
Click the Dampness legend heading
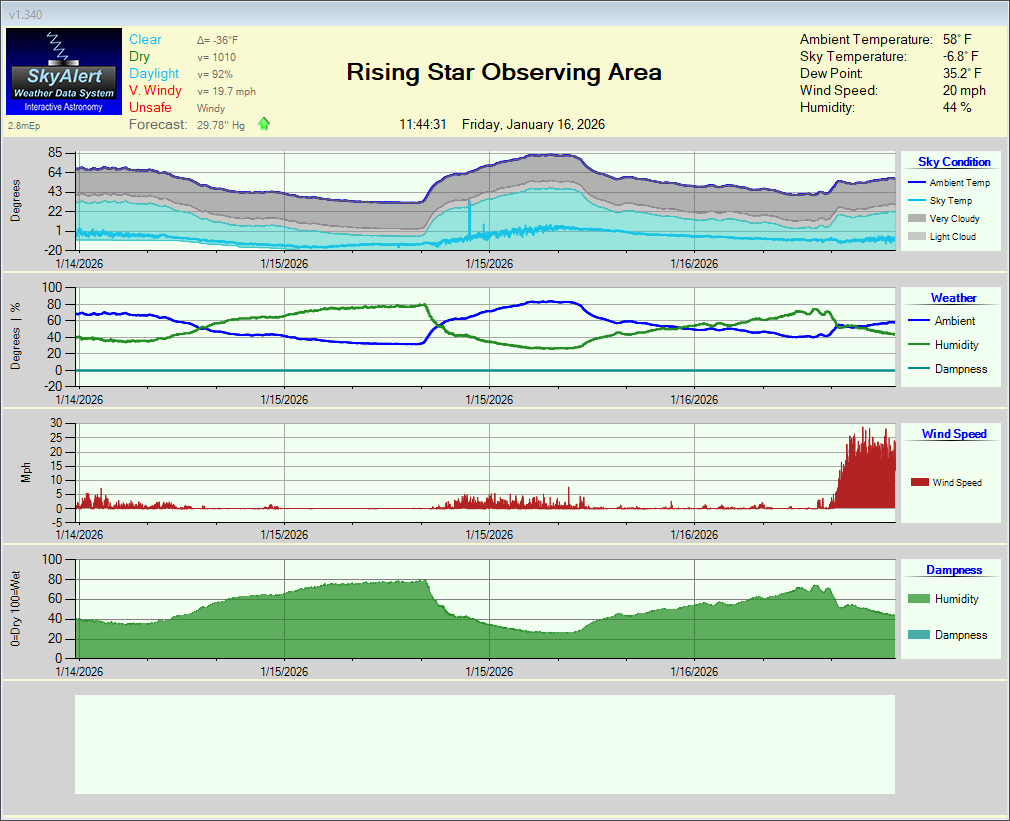coord(953,570)
